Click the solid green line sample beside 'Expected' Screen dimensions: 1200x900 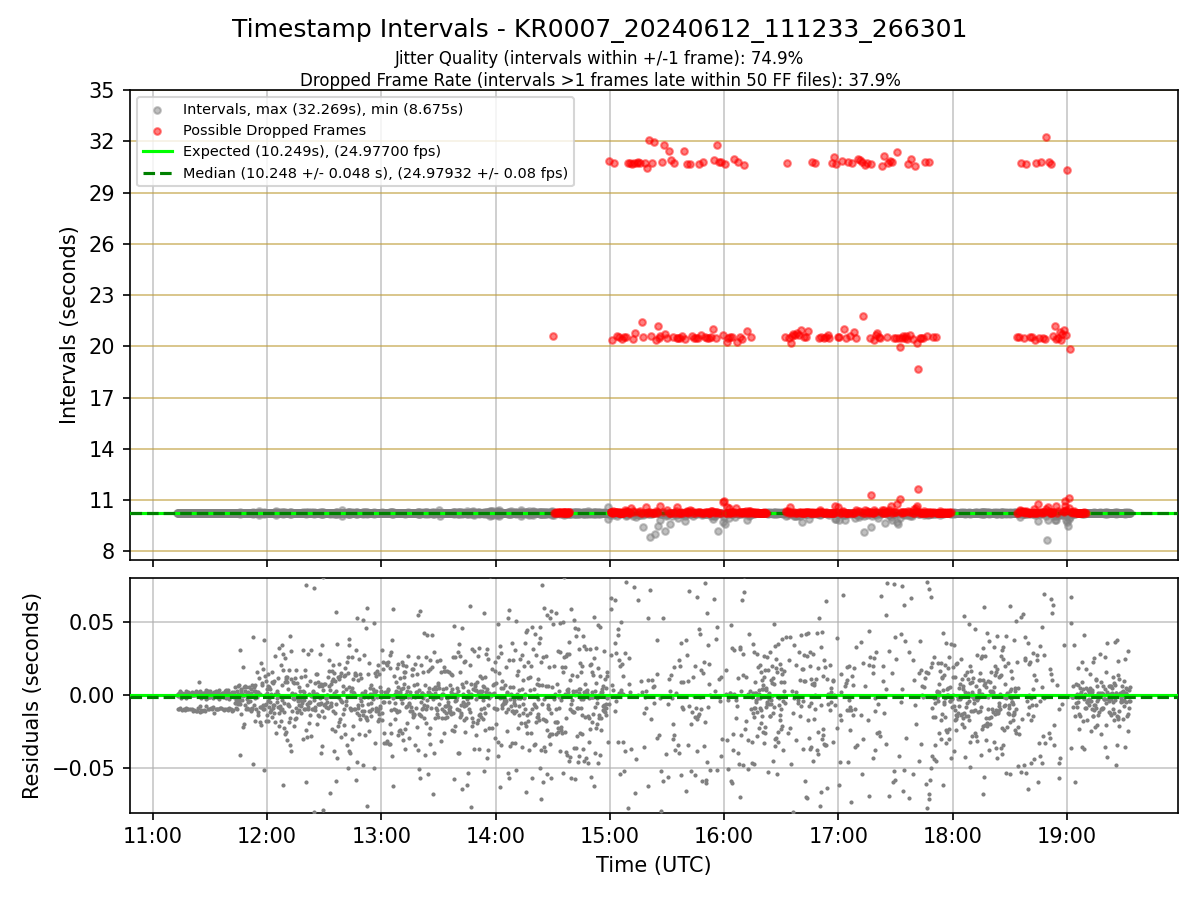point(159,152)
